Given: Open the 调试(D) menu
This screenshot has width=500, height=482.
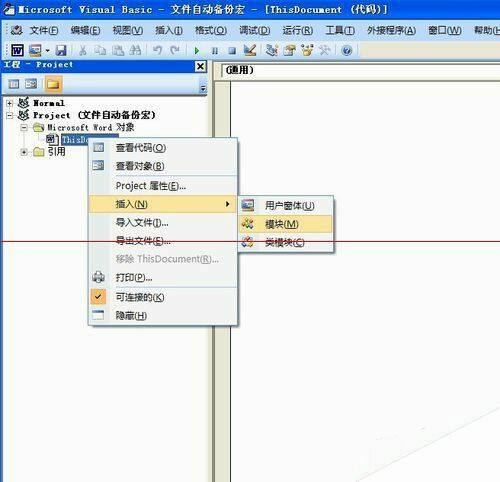Looking at the screenshot, I should (x=254, y=31).
